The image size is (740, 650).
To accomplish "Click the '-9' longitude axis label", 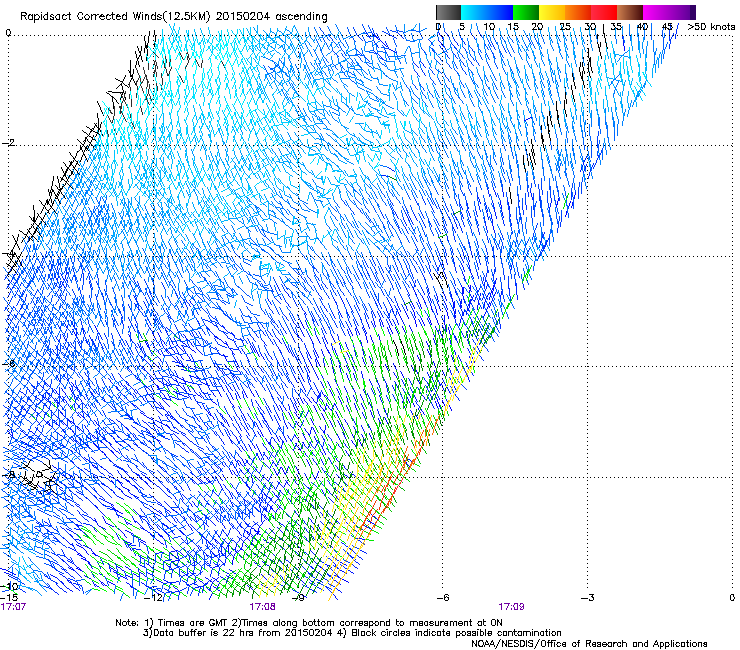I will click(298, 598).
